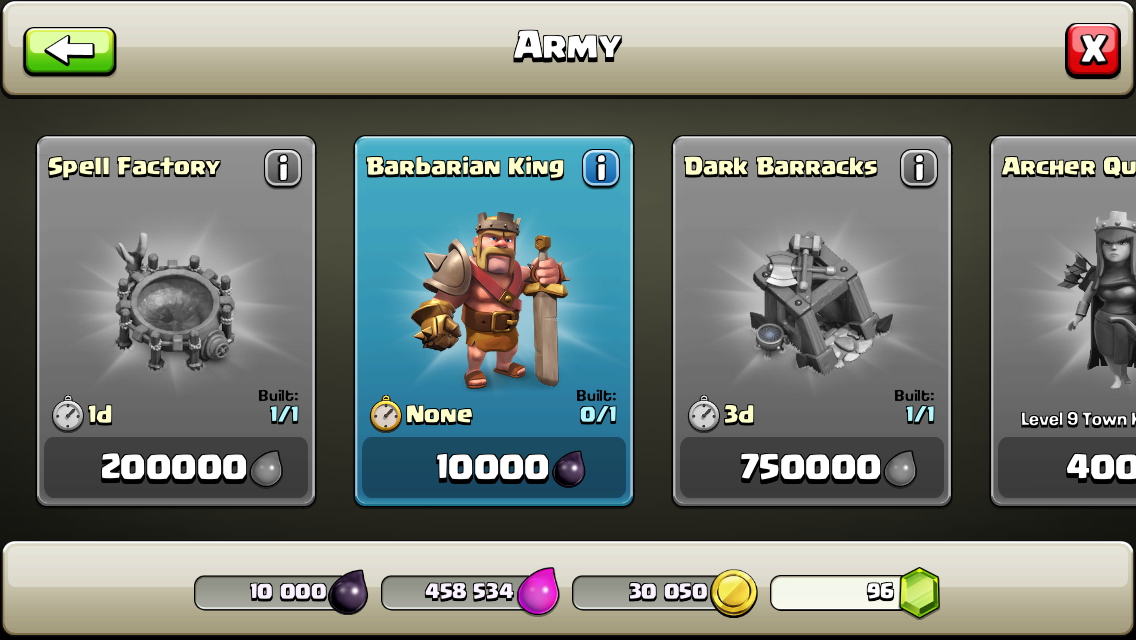Tap the Archer Queen card
The width and height of the screenshot is (1136, 640).
[x=1064, y=320]
